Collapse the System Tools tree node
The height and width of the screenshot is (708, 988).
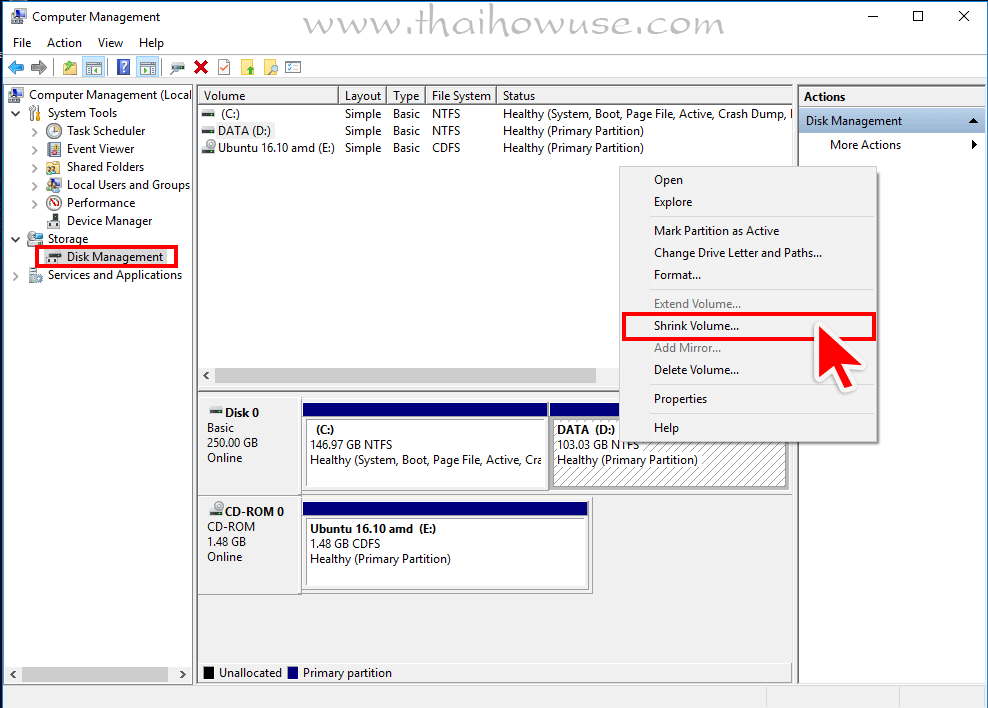[16, 113]
